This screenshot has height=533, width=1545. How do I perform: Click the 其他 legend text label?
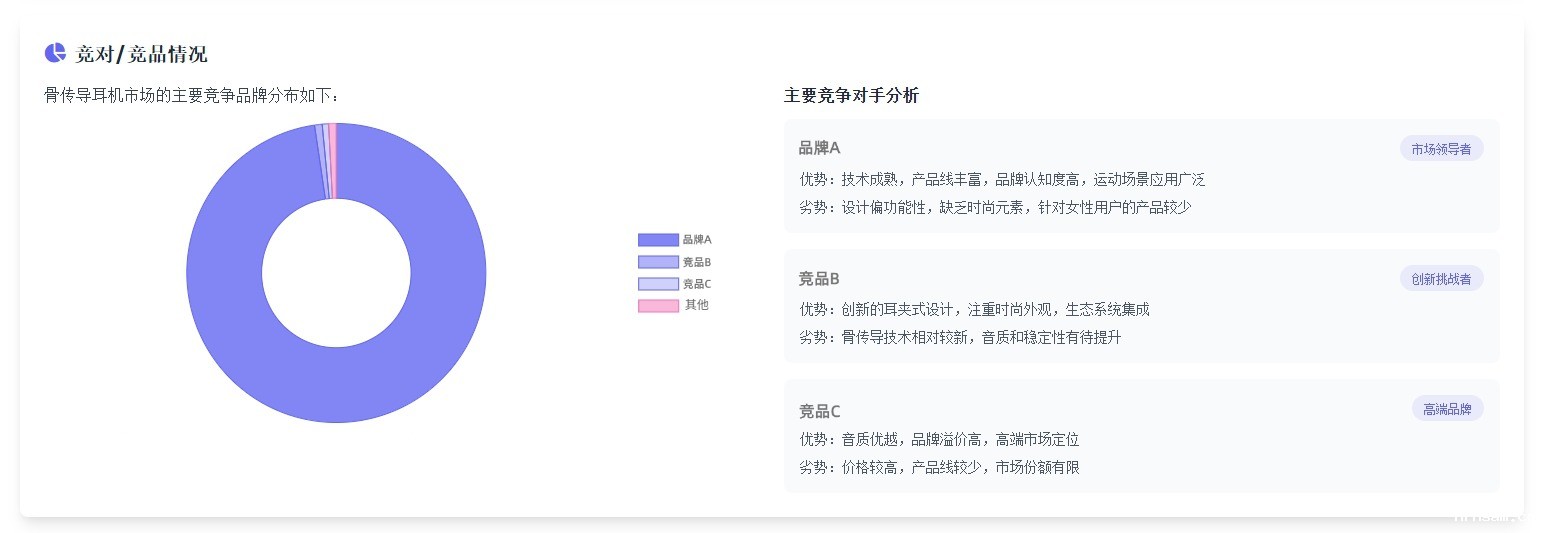coord(697,306)
